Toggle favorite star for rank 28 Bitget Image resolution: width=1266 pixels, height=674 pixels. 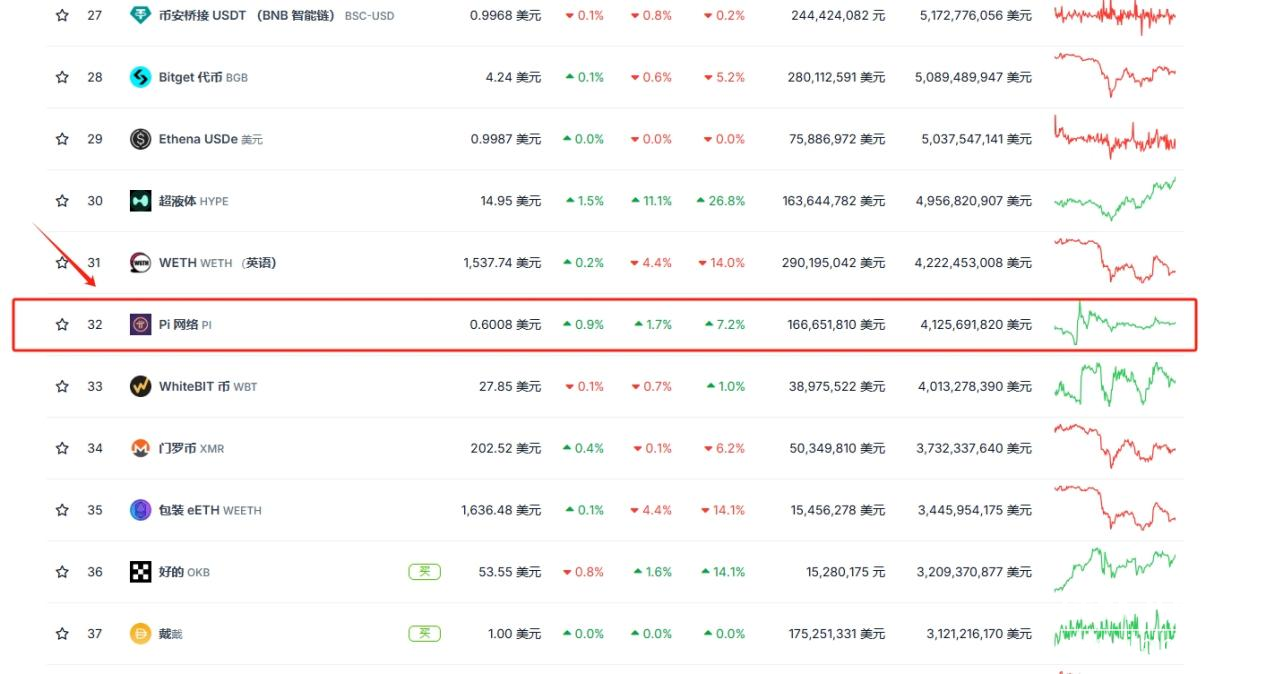pos(62,77)
